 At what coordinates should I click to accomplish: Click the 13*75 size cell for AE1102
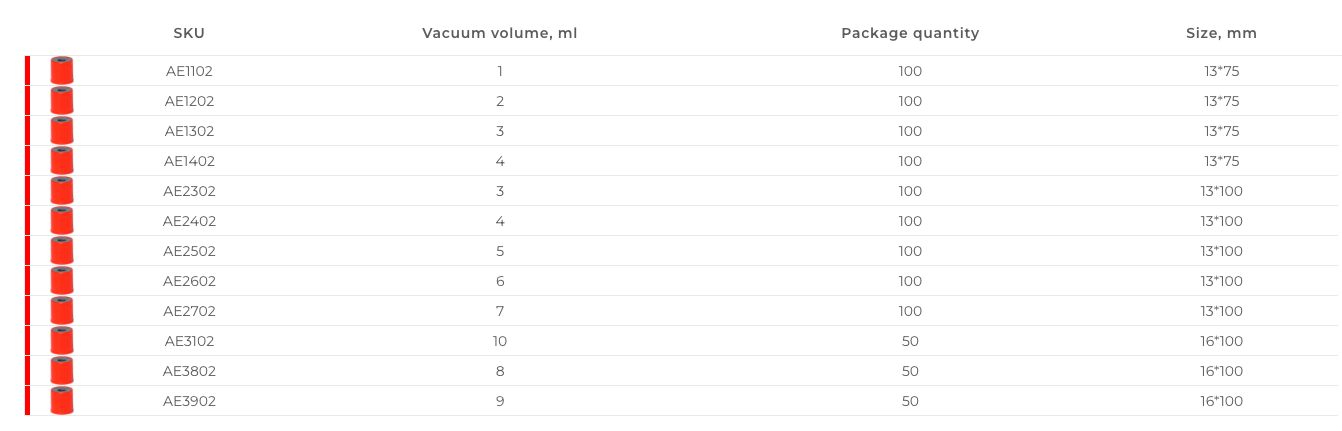1221,71
